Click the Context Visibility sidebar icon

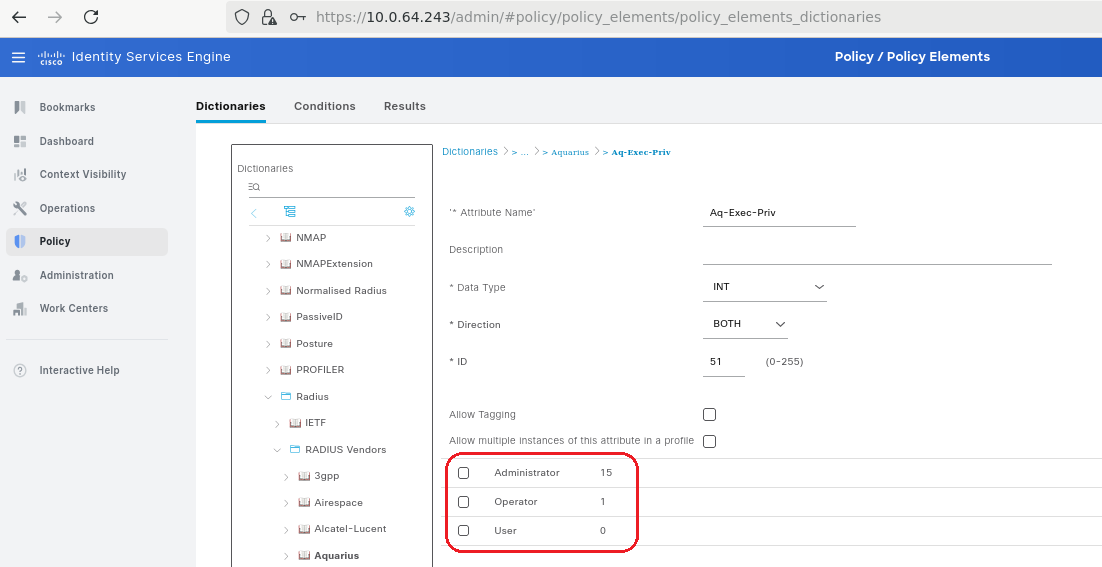click(20, 174)
